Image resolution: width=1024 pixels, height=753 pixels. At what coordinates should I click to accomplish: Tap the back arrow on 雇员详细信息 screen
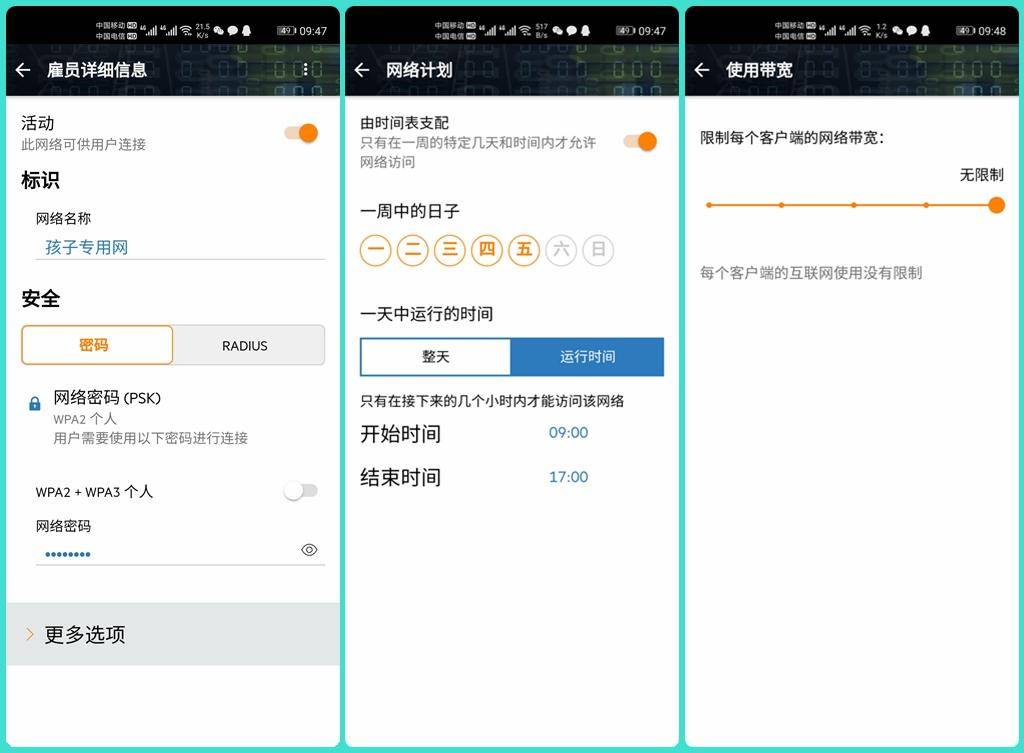click(x=24, y=69)
